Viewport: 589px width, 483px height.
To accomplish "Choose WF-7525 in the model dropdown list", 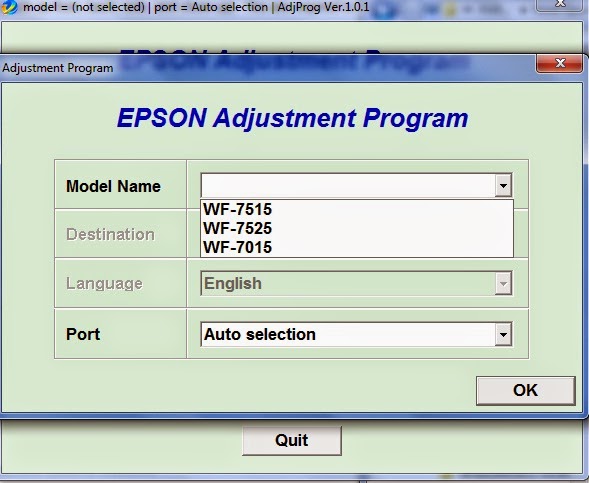I will coord(357,228).
